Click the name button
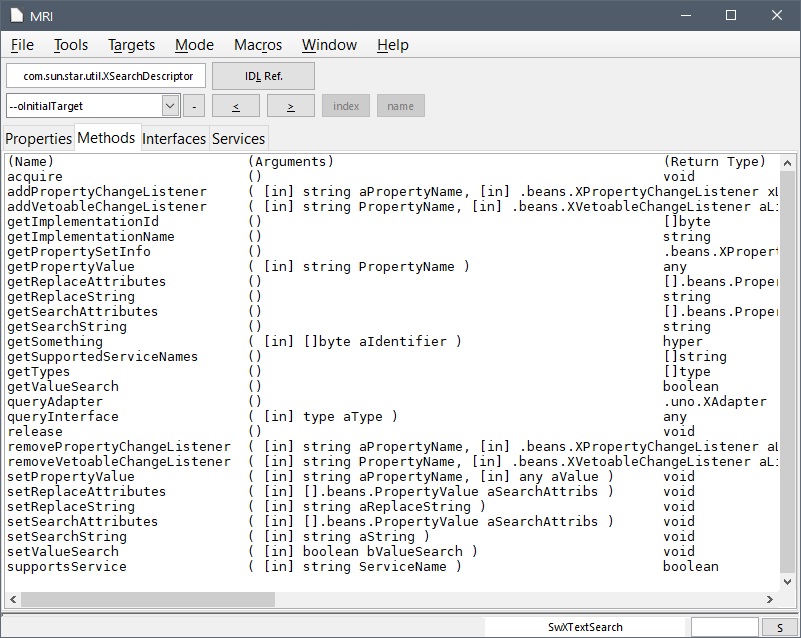The width and height of the screenshot is (801, 638). tap(400, 106)
